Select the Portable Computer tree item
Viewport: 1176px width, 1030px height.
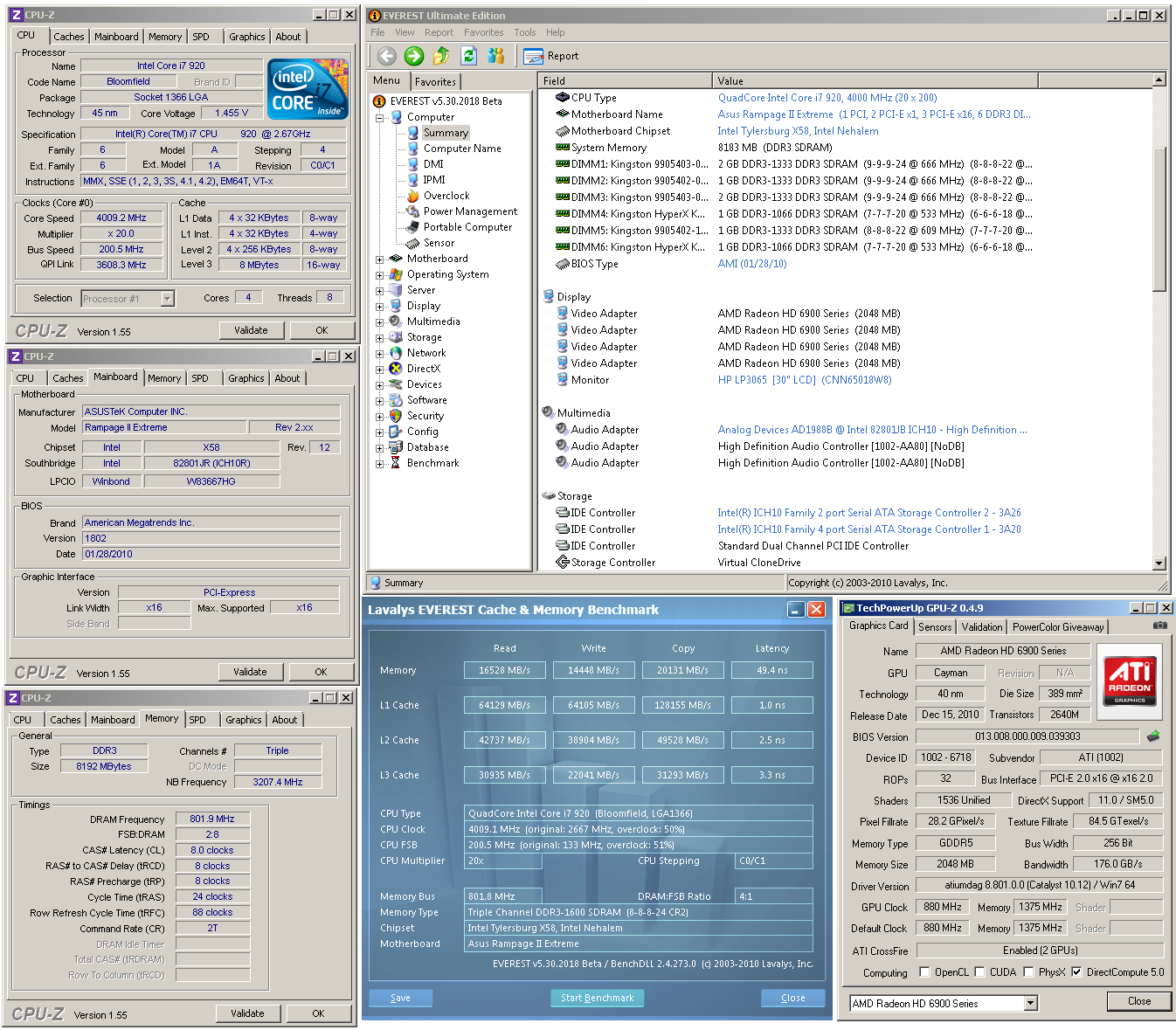[467, 227]
